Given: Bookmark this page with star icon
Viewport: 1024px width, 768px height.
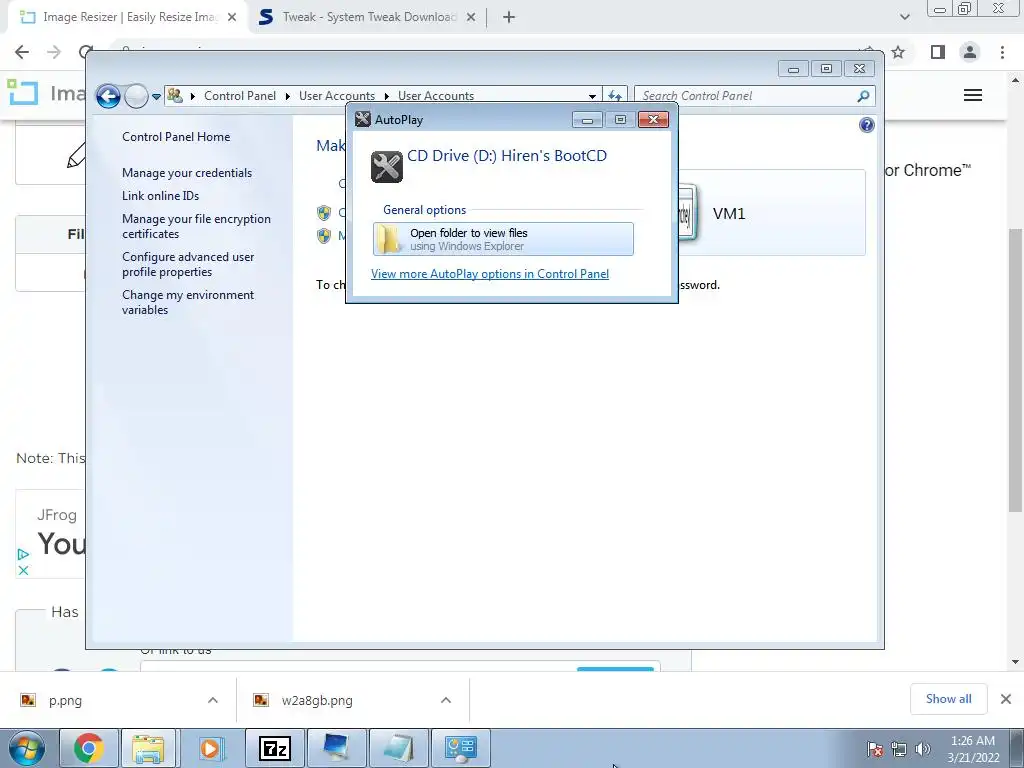Looking at the screenshot, I should [x=898, y=52].
